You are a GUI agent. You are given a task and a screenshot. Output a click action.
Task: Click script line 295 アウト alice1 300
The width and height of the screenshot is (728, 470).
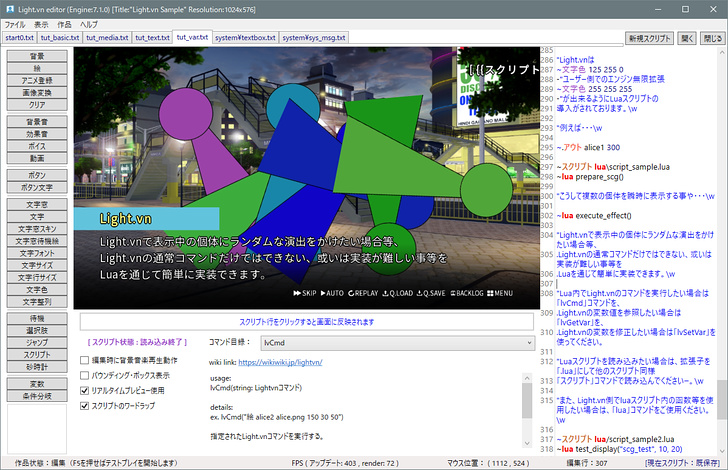tap(588, 147)
